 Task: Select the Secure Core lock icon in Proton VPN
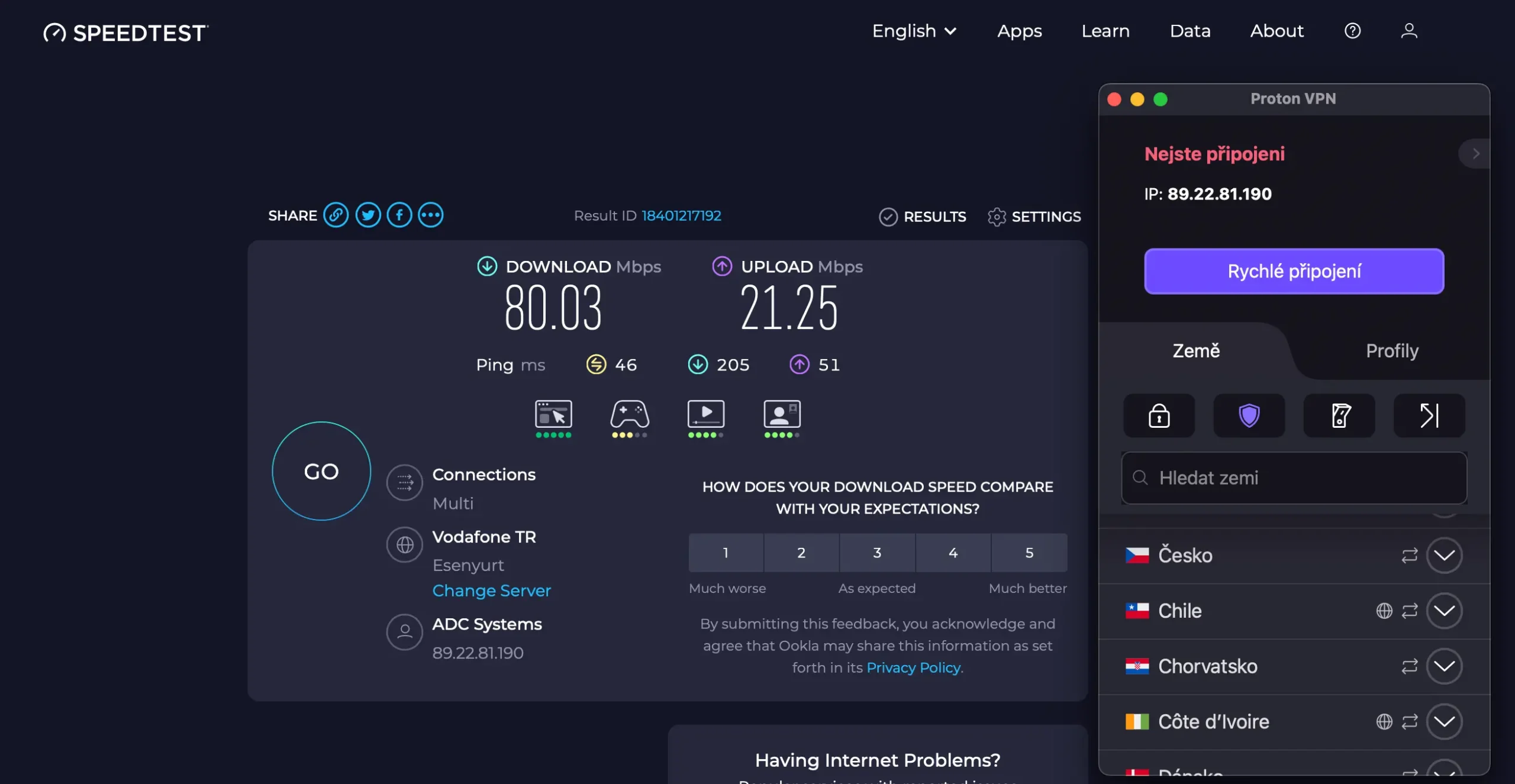pos(1159,415)
